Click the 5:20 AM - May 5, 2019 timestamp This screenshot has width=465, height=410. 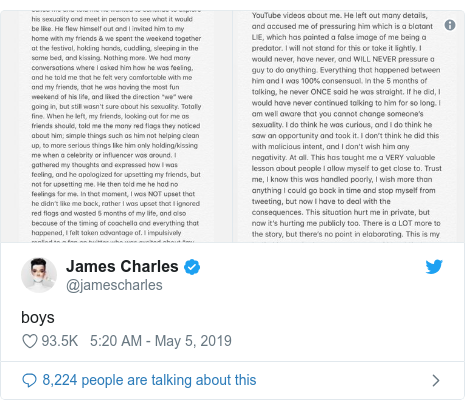pos(161,341)
